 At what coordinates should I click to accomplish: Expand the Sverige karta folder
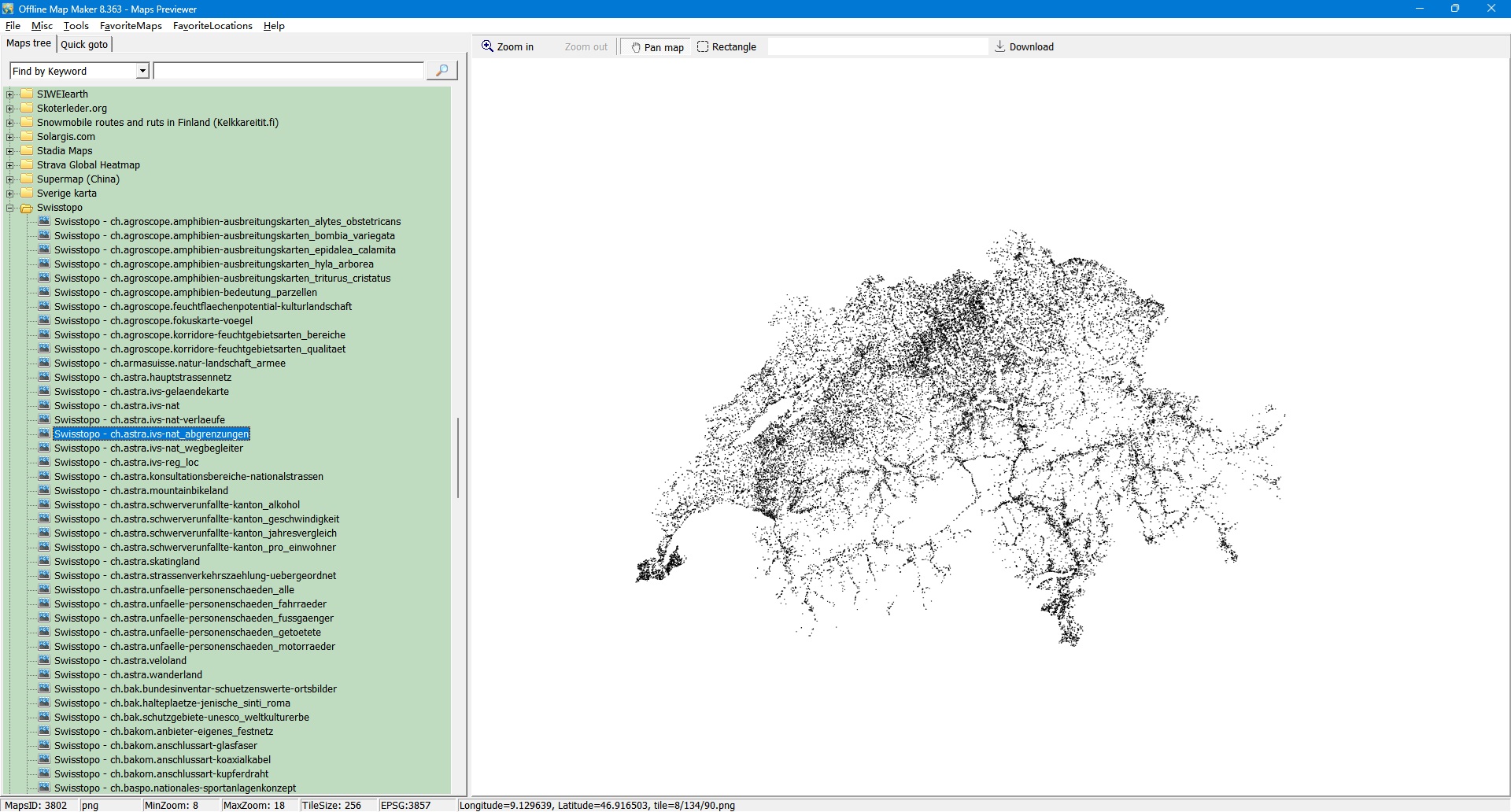pyautogui.click(x=10, y=194)
